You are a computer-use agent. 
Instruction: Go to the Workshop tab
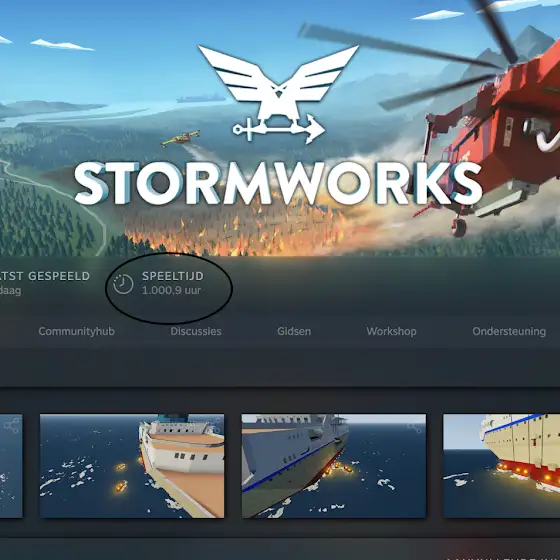coord(391,331)
